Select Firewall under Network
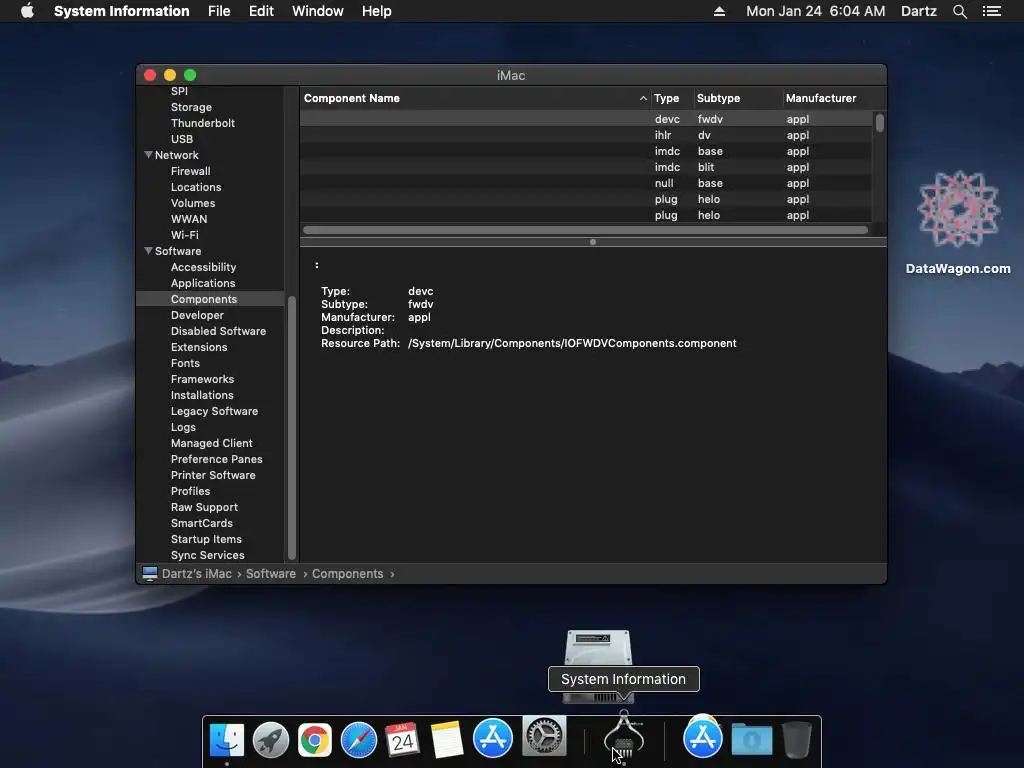The height and width of the screenshot is (768, 1024). 190,171
